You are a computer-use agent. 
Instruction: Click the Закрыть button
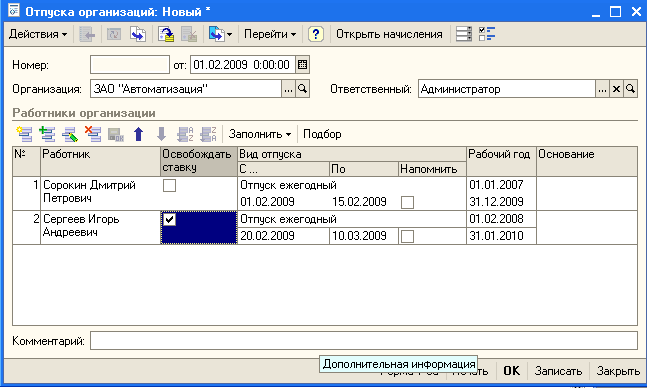pos(618,371)
